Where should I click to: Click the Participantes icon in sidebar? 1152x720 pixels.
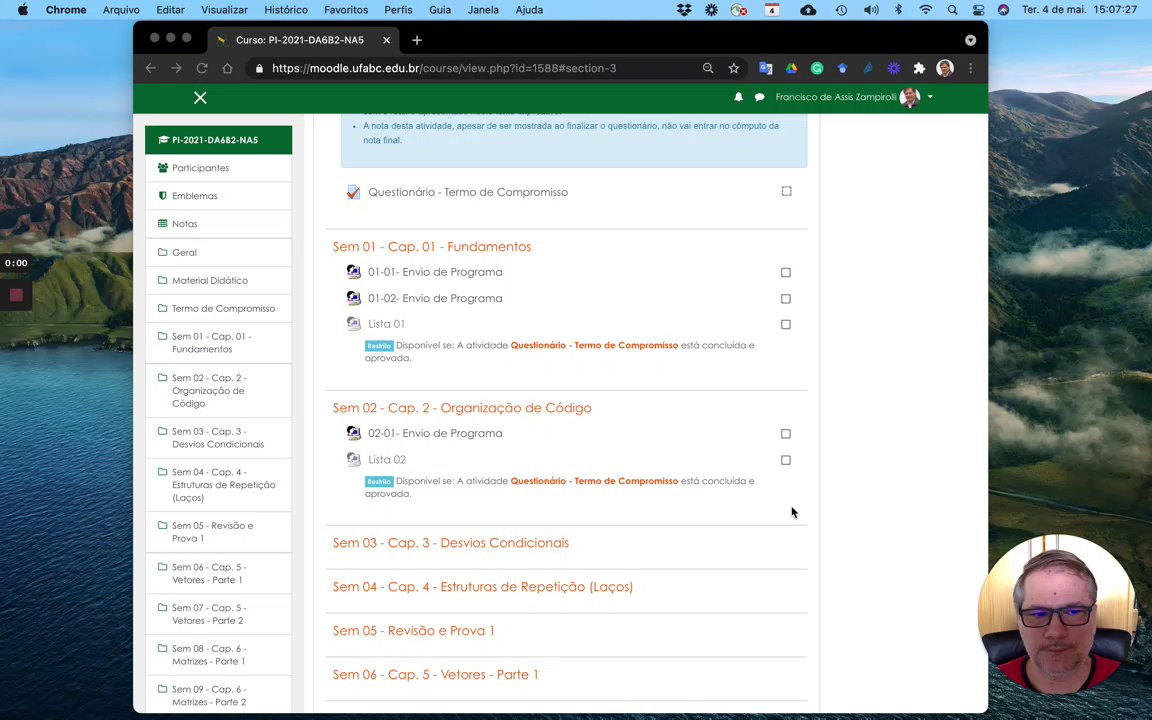(163, 168)
